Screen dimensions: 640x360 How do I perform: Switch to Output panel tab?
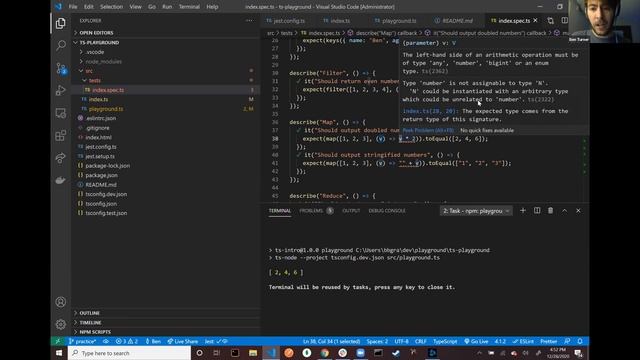(351, 211)
